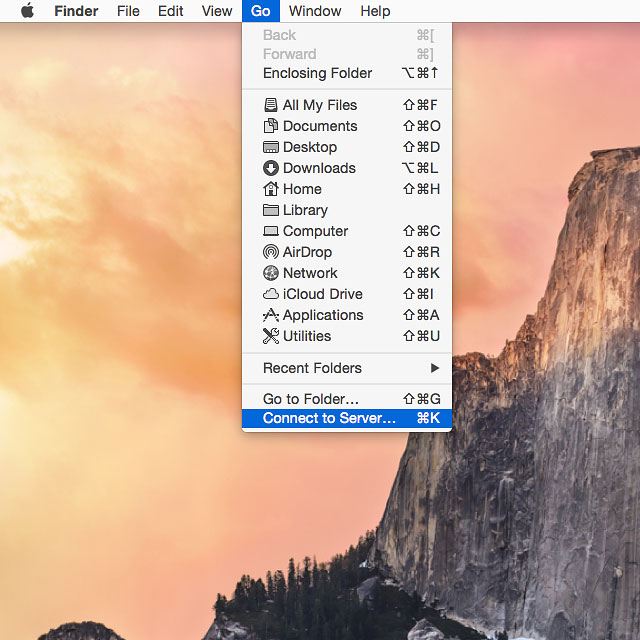Screen dimensions: 640x640
Task: Click the 'Utilities' label
Action: click(x=307, y=336)
